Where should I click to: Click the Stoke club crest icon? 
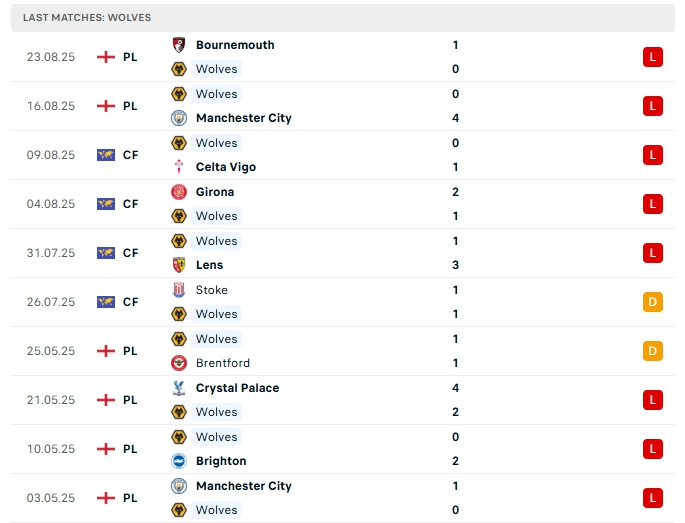click(x=179, y=290)
